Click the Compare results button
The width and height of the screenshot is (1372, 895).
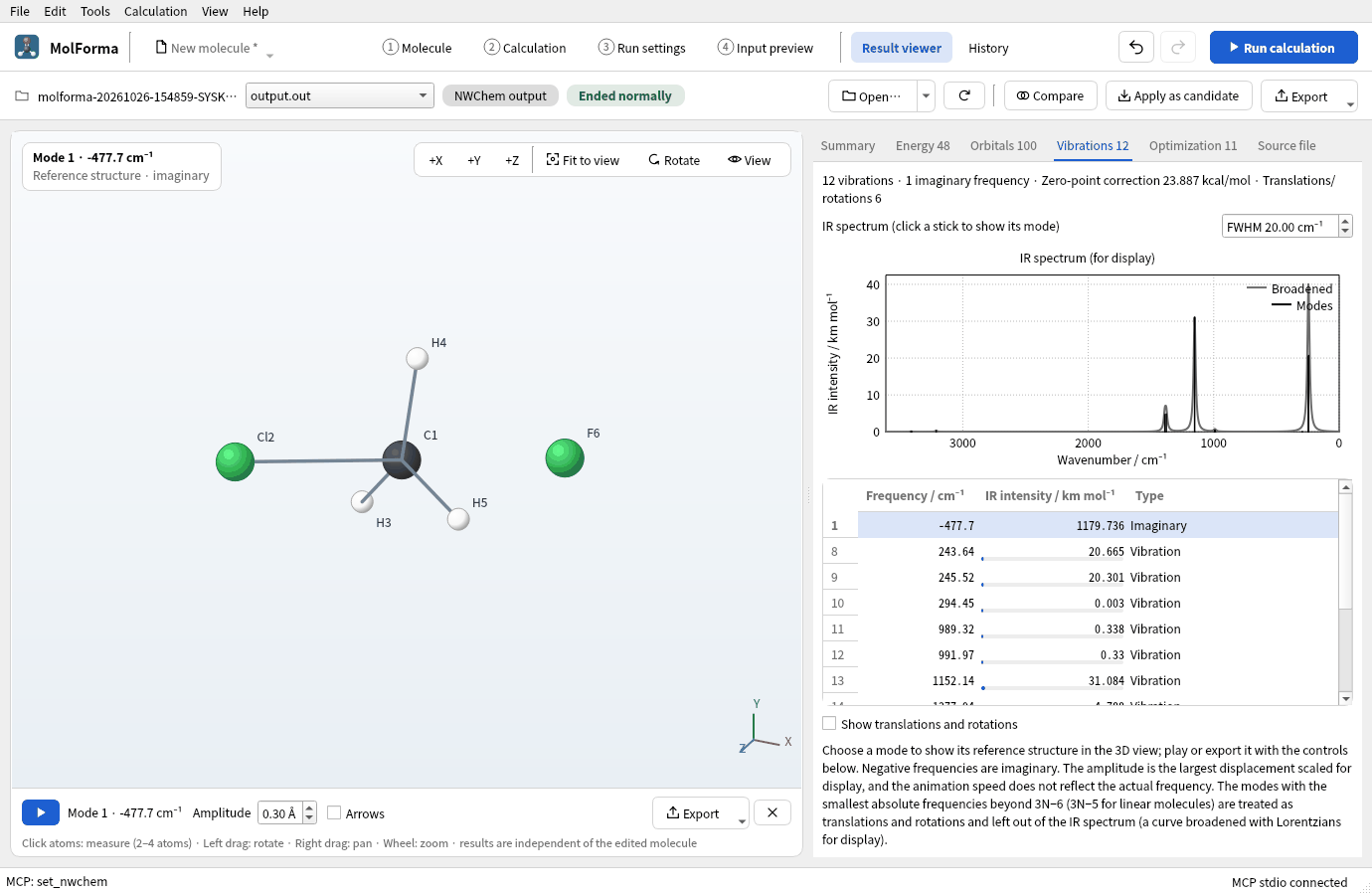pyautogui.click(x=1051, y=95)
